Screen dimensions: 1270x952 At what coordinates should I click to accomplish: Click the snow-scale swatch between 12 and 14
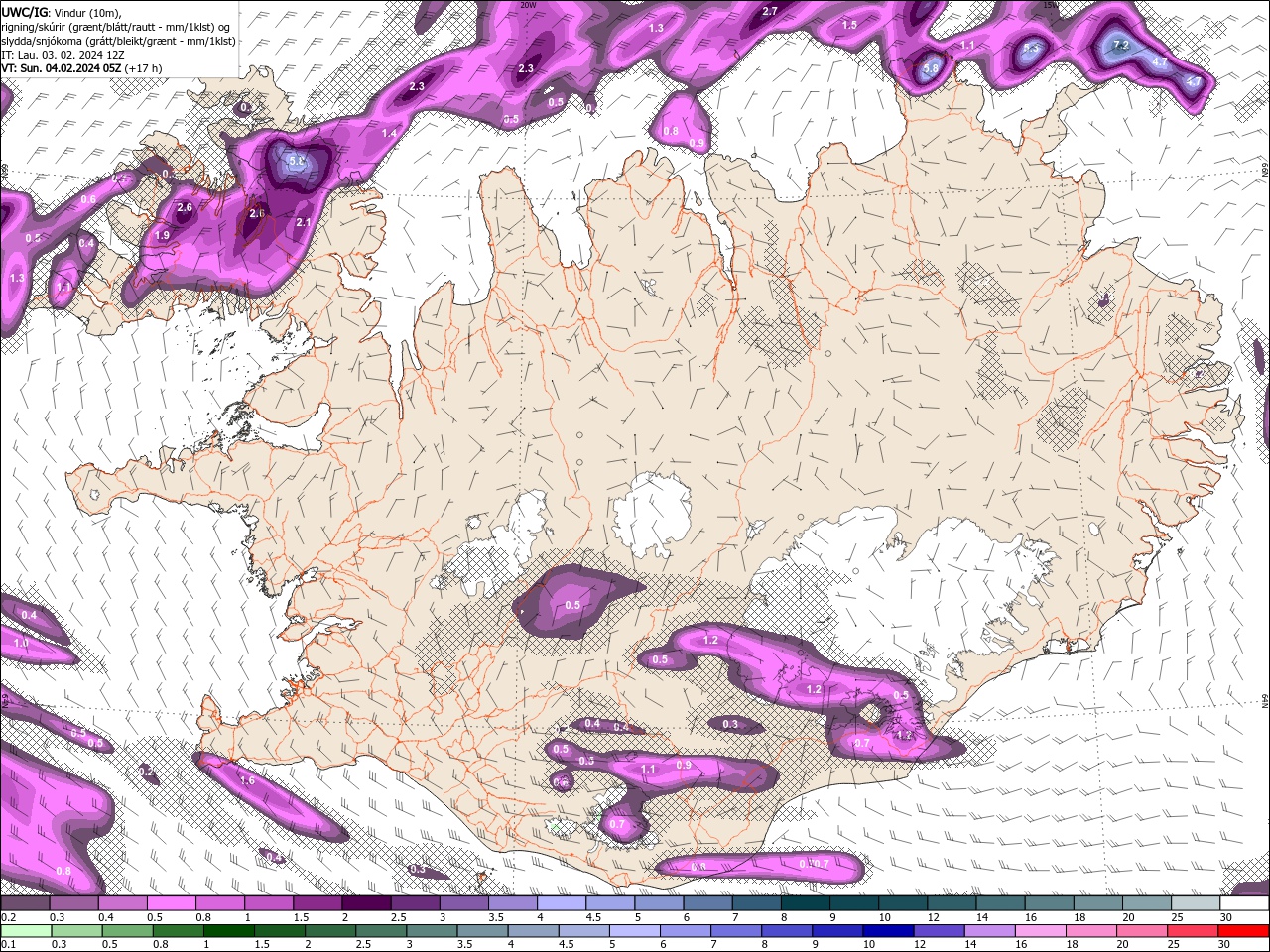tap(951, 903)
